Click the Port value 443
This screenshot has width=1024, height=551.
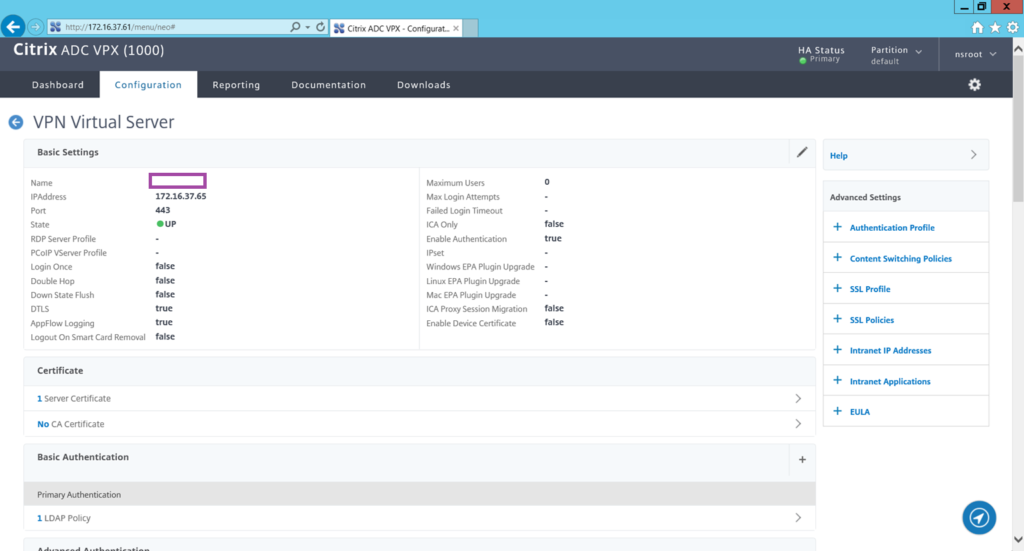pyautogui.click(x=163, y=210)
